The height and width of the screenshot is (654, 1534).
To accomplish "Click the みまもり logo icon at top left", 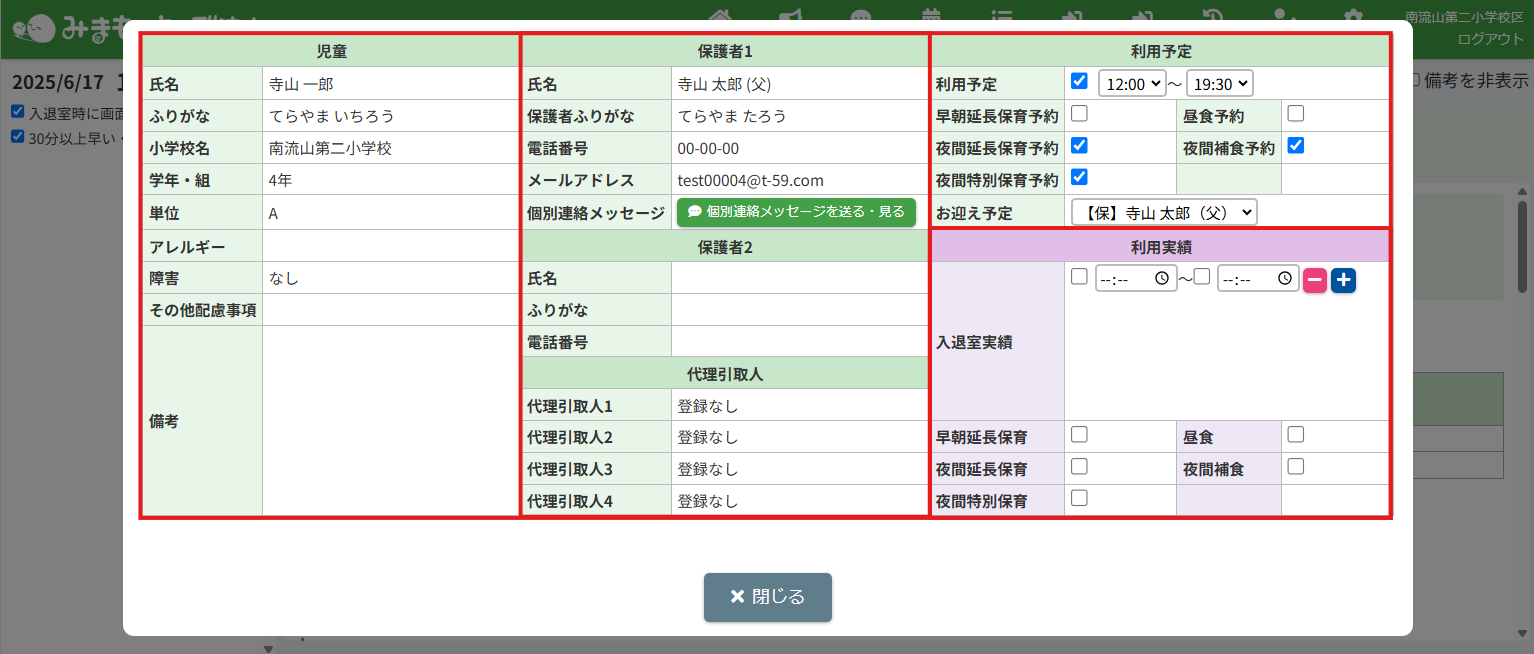I will click(35, 28).
